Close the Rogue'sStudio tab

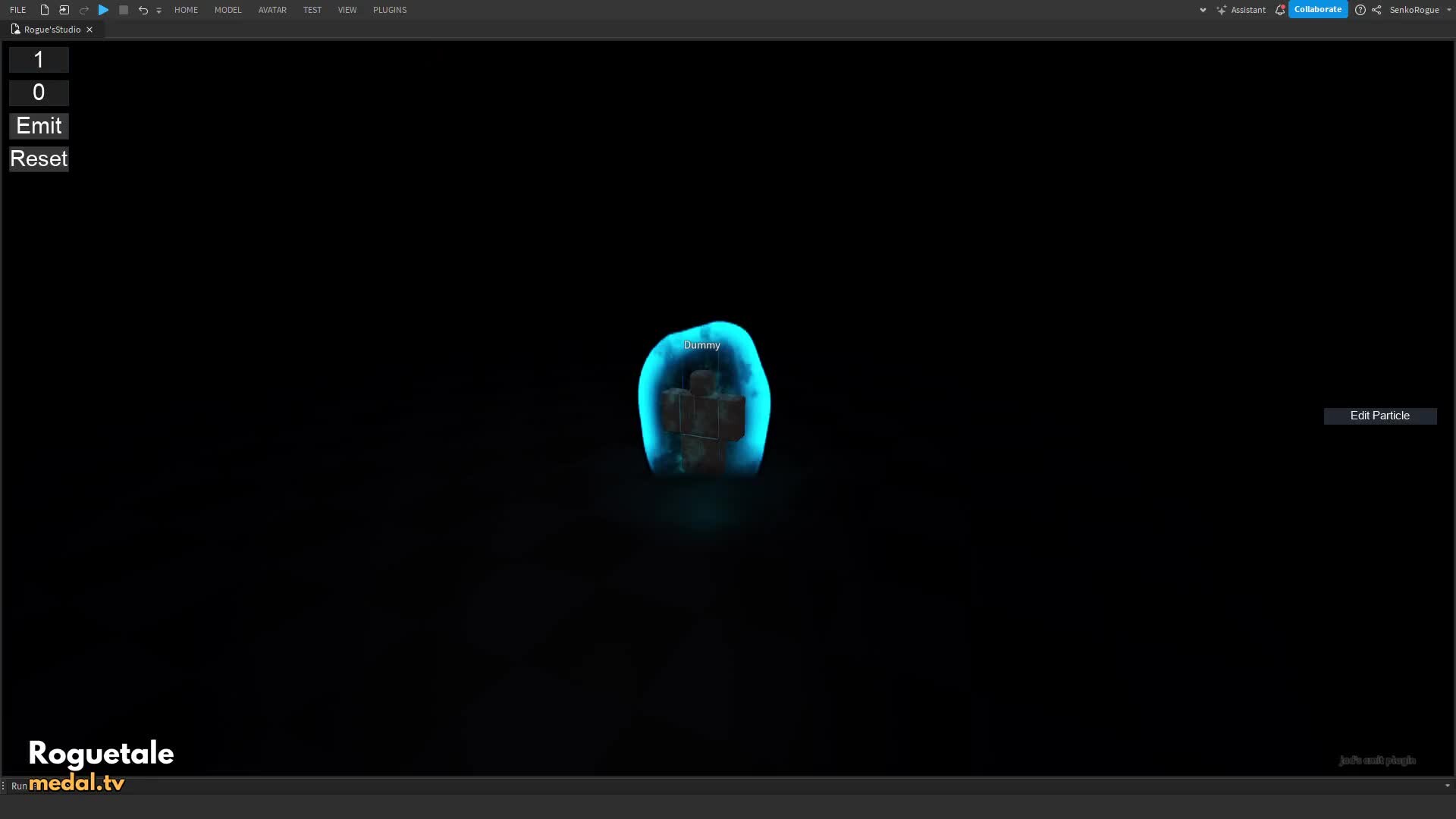point(89,29)
